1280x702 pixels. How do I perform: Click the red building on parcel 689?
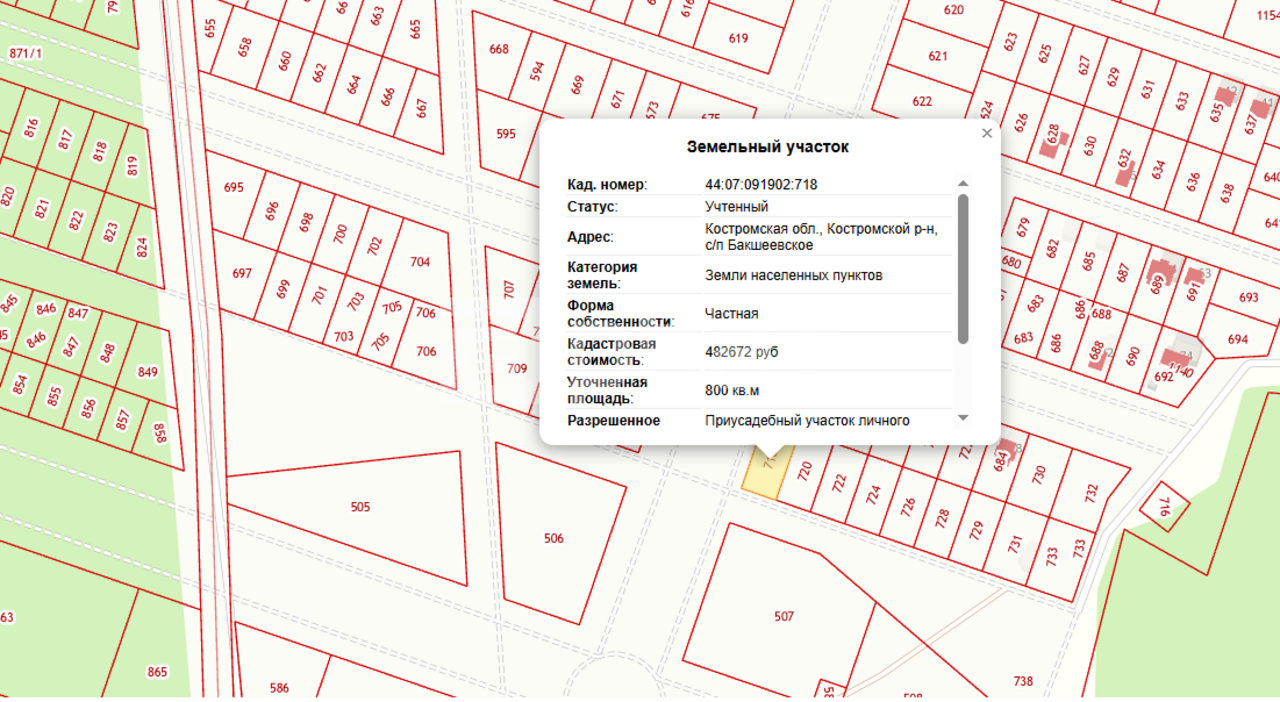click(x=1162, y=271)
